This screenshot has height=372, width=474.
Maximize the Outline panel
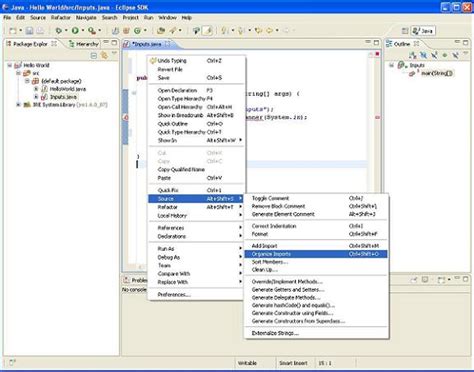[465, 43]
